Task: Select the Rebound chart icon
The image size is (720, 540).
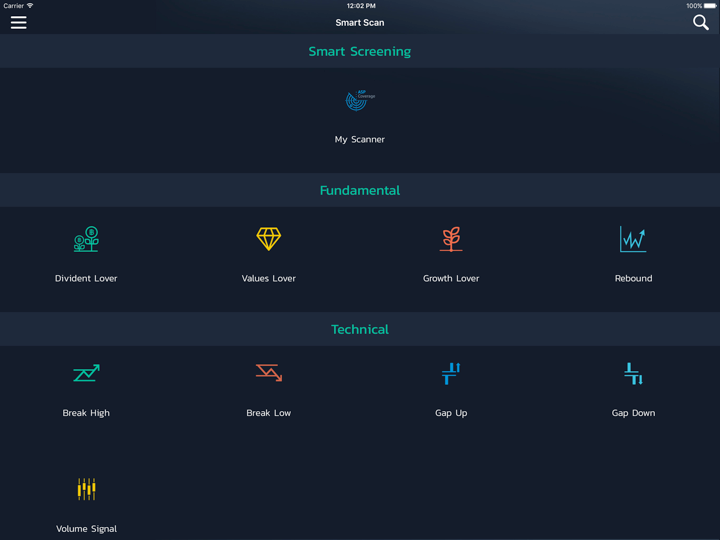Action: click(x=633, y=239)
